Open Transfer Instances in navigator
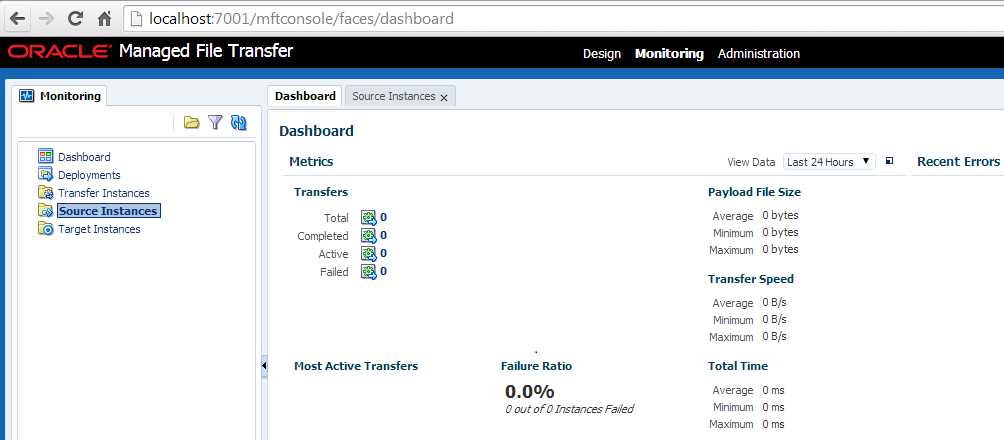1004x440 pixels. [x=104, y=193]
